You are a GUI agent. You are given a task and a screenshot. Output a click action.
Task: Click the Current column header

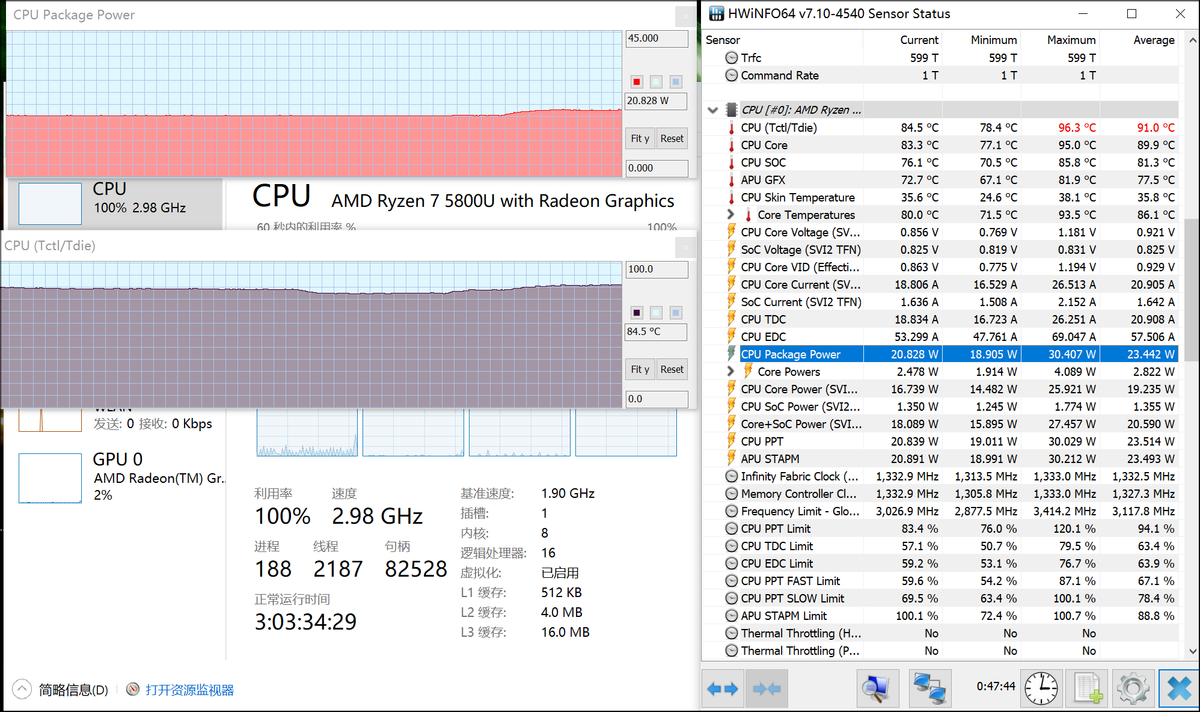point(902,40)
